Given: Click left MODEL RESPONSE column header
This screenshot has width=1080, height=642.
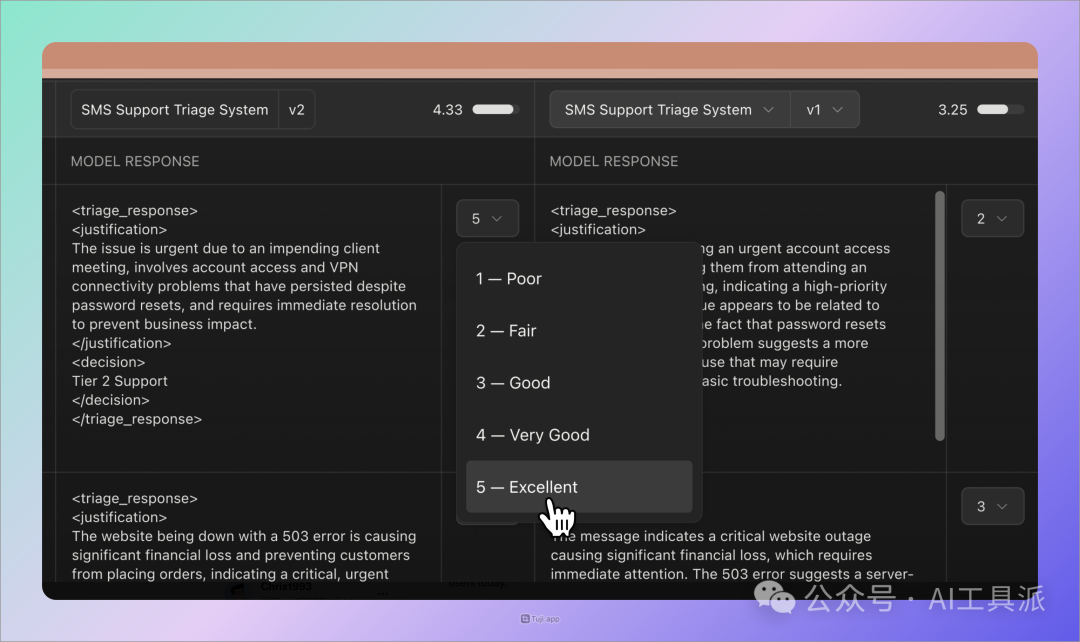Looking at the screenshot, I should (x=135, y=161).
